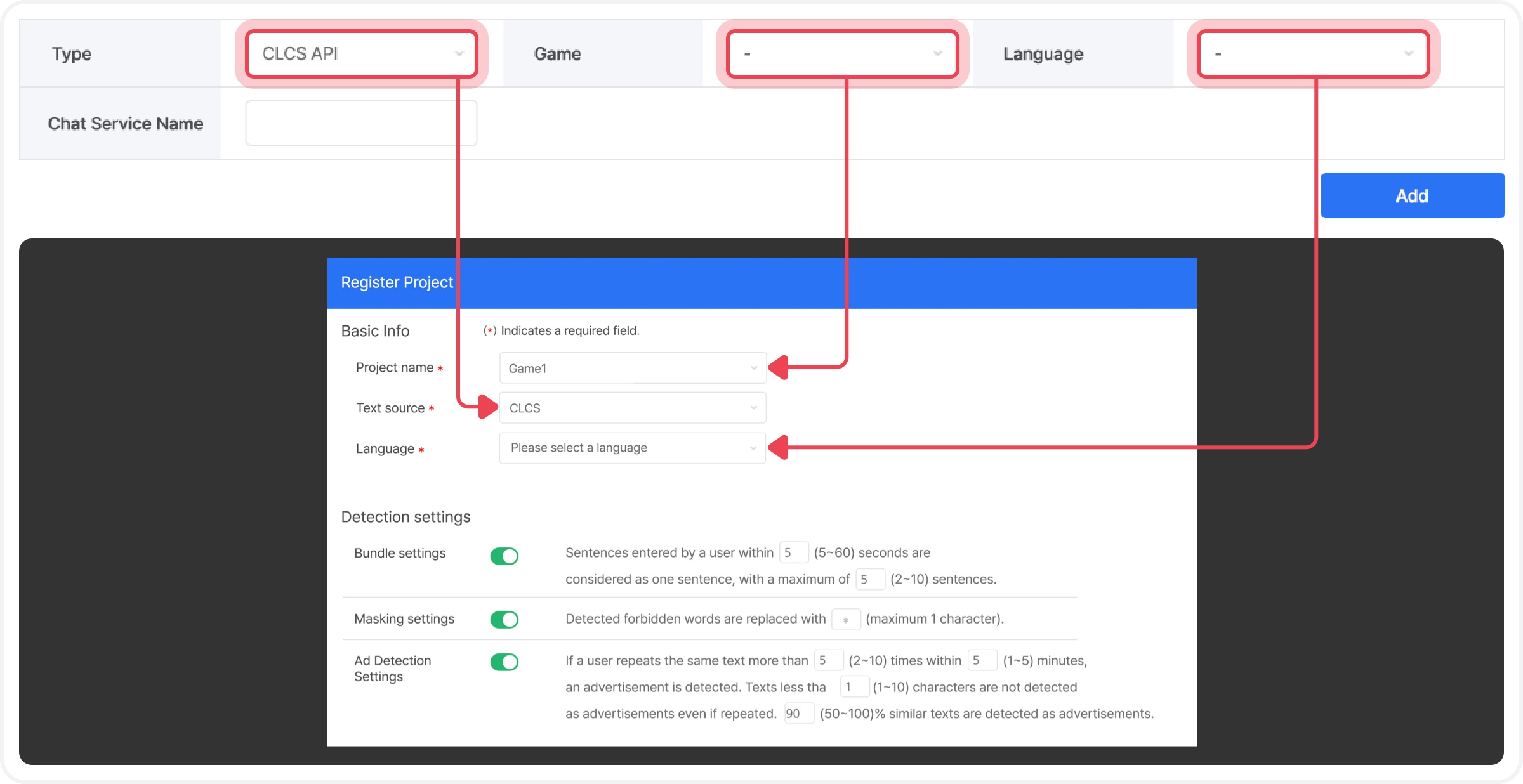Image resolution: width=1523 pixels, height=784 pixels.
Task: Click the masking replacement character field
Action: [x=845, y=619]
